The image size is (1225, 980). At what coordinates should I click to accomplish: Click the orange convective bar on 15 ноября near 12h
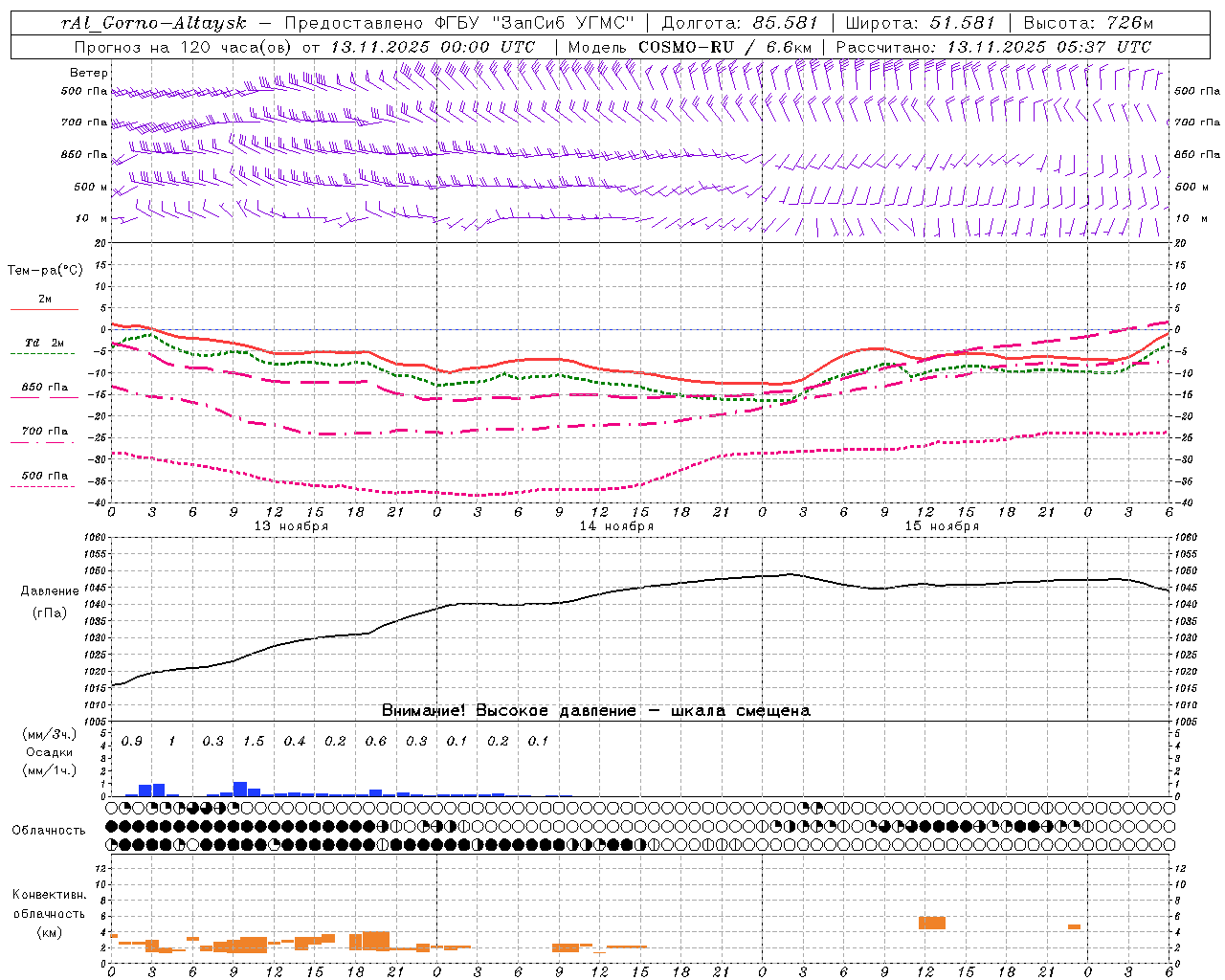click(931, 923)
